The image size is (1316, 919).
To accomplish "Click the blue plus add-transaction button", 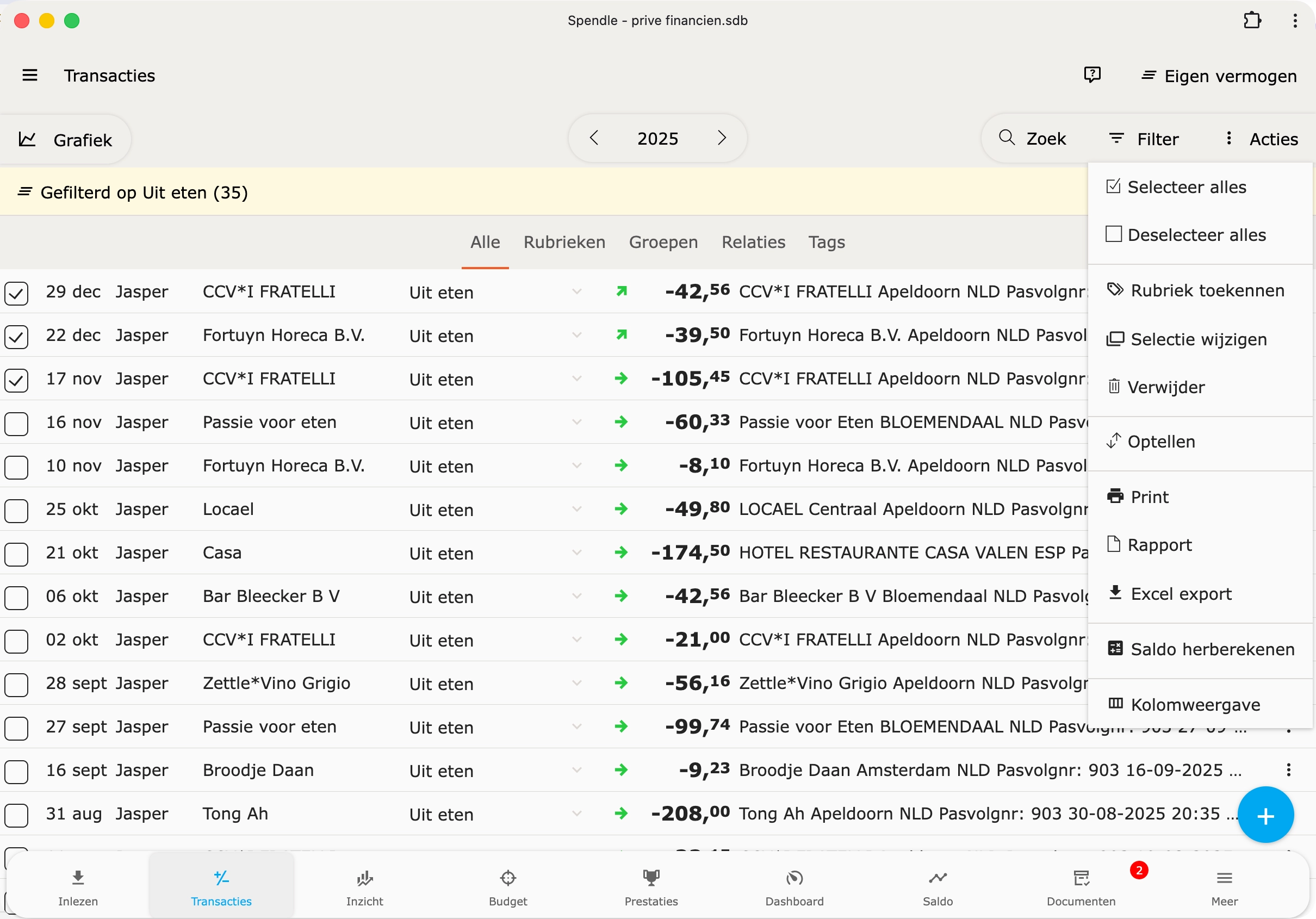I will point(1265,815).
